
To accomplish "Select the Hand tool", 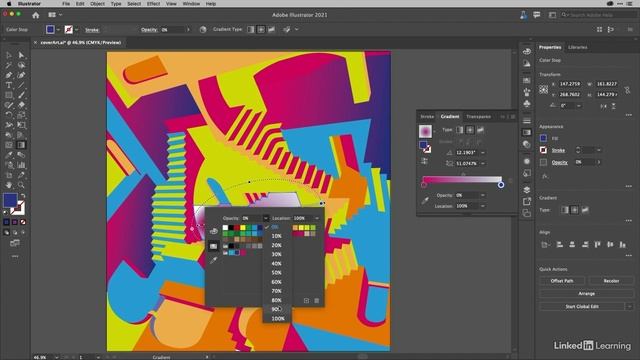I will (9, 185).
